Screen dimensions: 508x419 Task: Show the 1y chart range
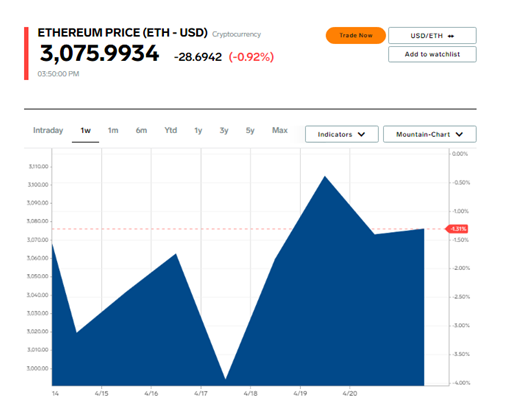(x=198, y=130)
